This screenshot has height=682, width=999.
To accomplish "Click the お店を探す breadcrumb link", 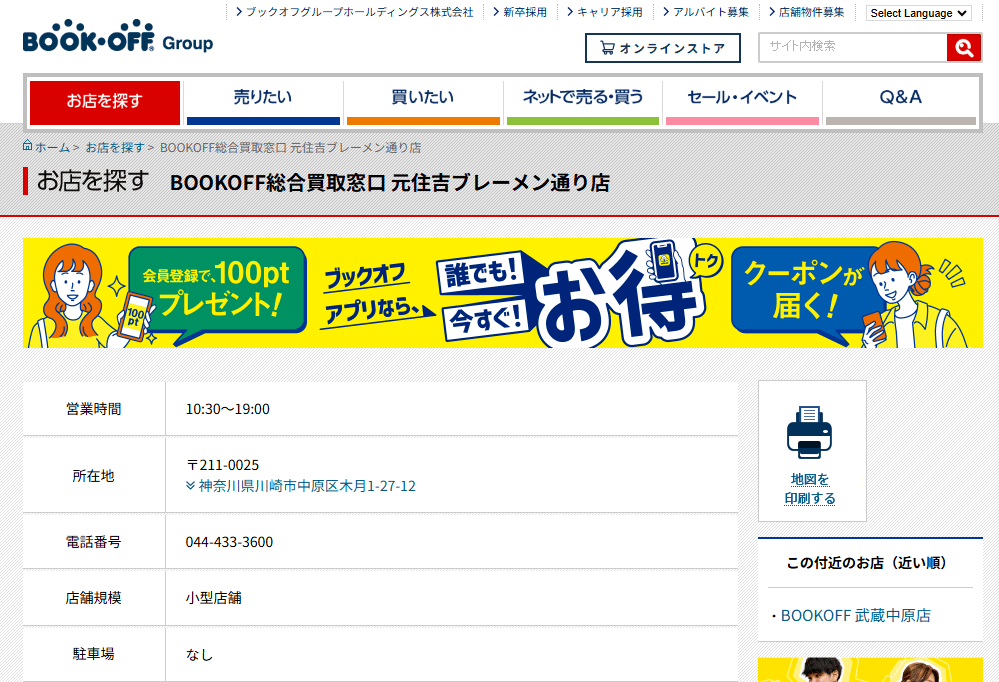I will tap(115, 147).
